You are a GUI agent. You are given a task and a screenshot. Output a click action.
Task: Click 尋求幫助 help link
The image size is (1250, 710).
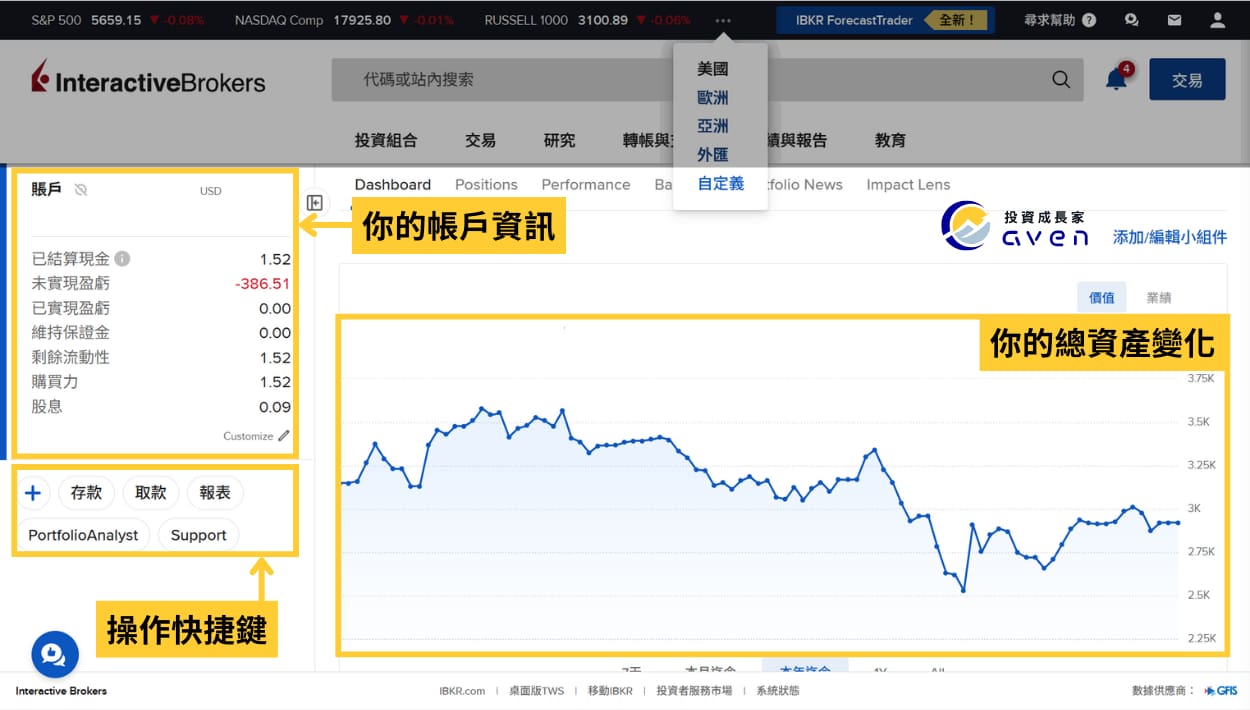click(x=1049, y=20)
